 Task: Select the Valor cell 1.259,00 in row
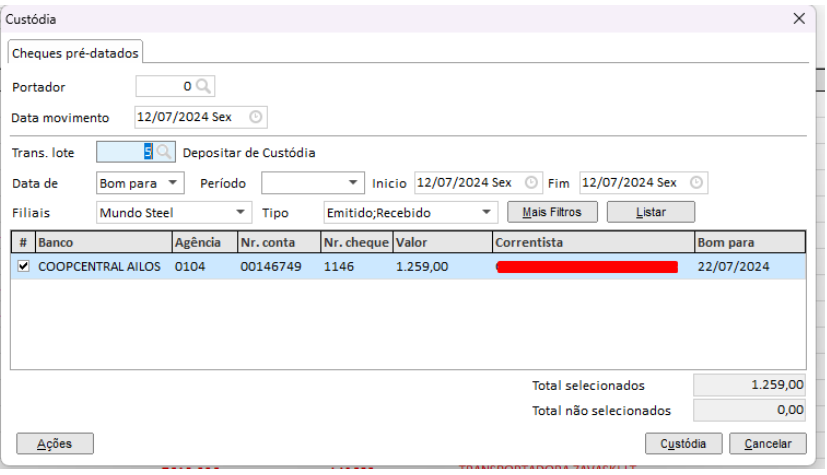pyautogui.click(x=443, y=266)
